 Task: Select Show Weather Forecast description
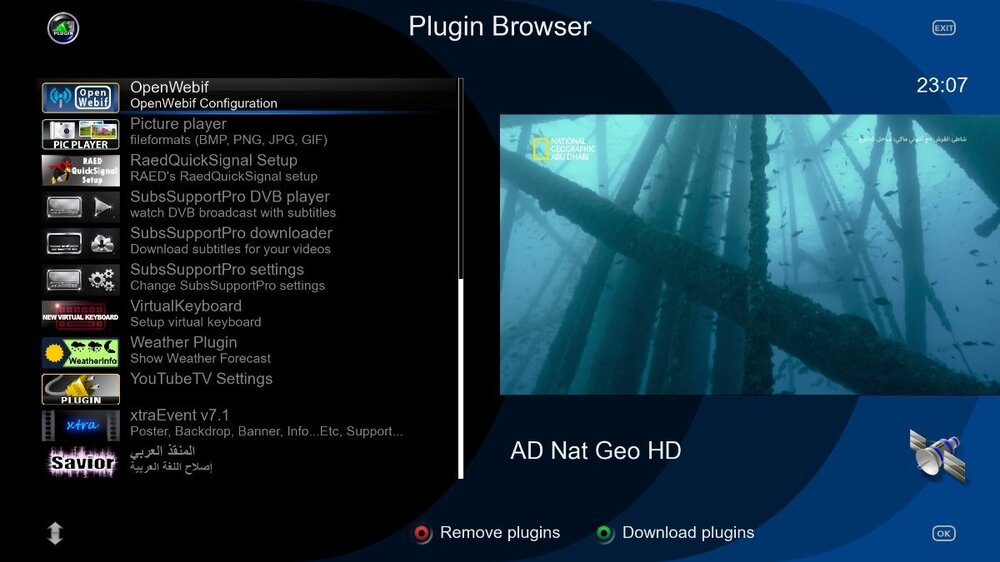200,358
